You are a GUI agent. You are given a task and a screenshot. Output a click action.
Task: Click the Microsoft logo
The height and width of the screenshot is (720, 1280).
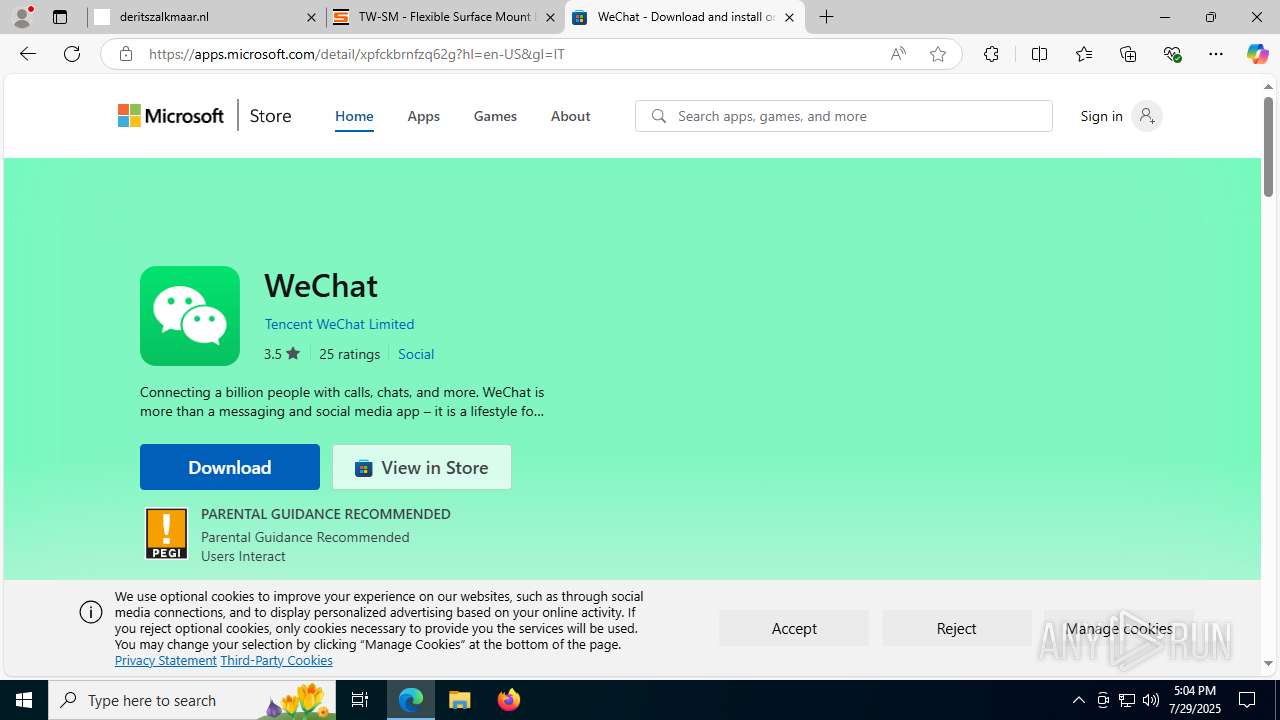click(x=171, y=116)
